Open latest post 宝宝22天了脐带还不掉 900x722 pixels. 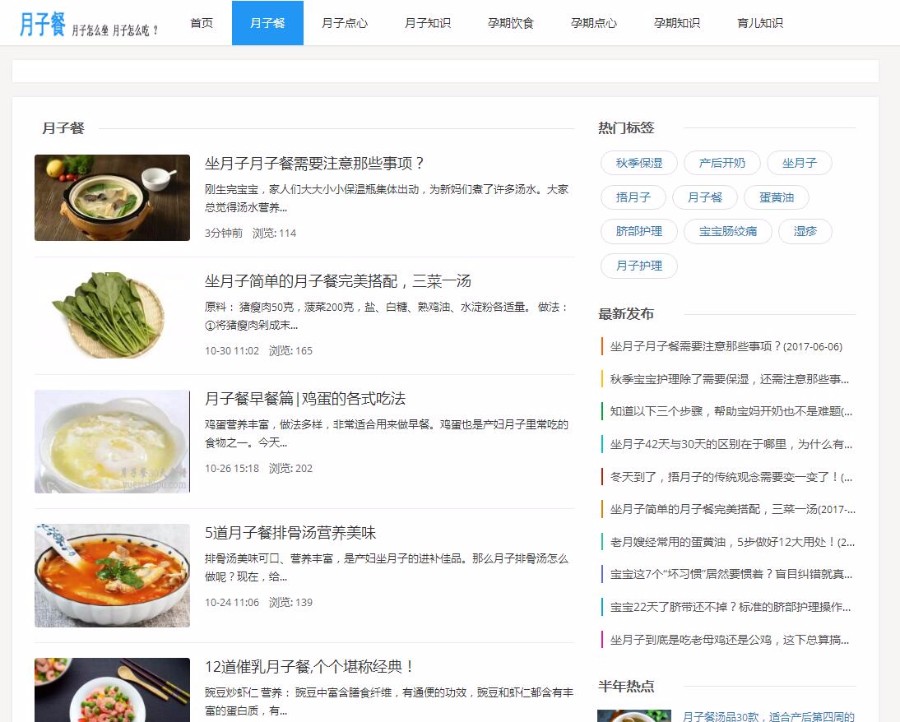point(730,607)
